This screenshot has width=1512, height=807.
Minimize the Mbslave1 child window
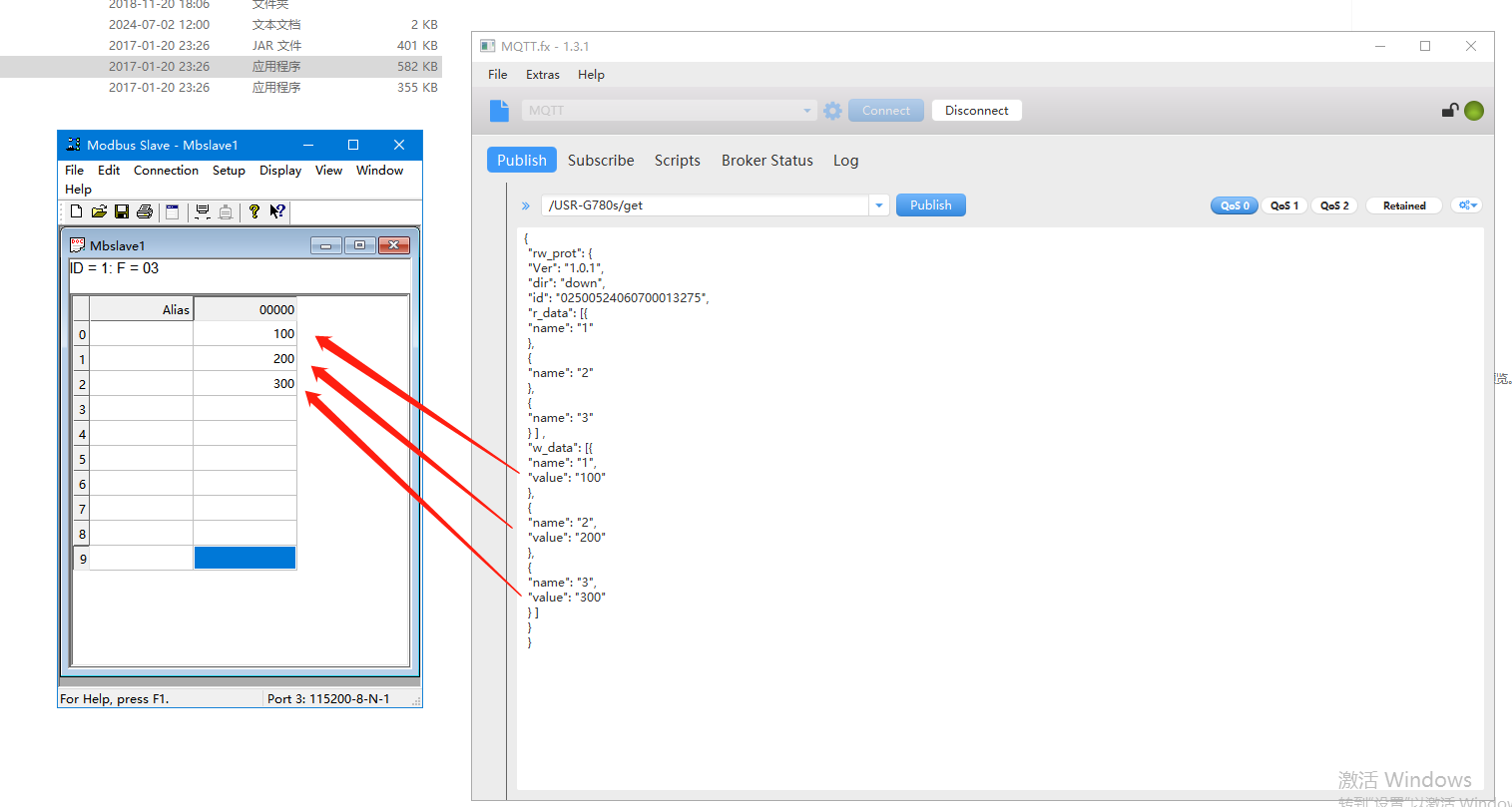[x=326, y=245]
